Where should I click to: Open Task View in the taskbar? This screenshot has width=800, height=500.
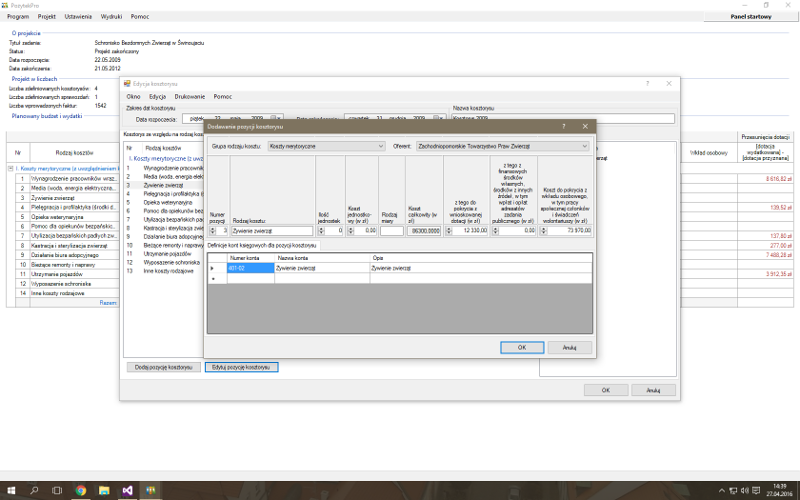[x=58, y=491]
